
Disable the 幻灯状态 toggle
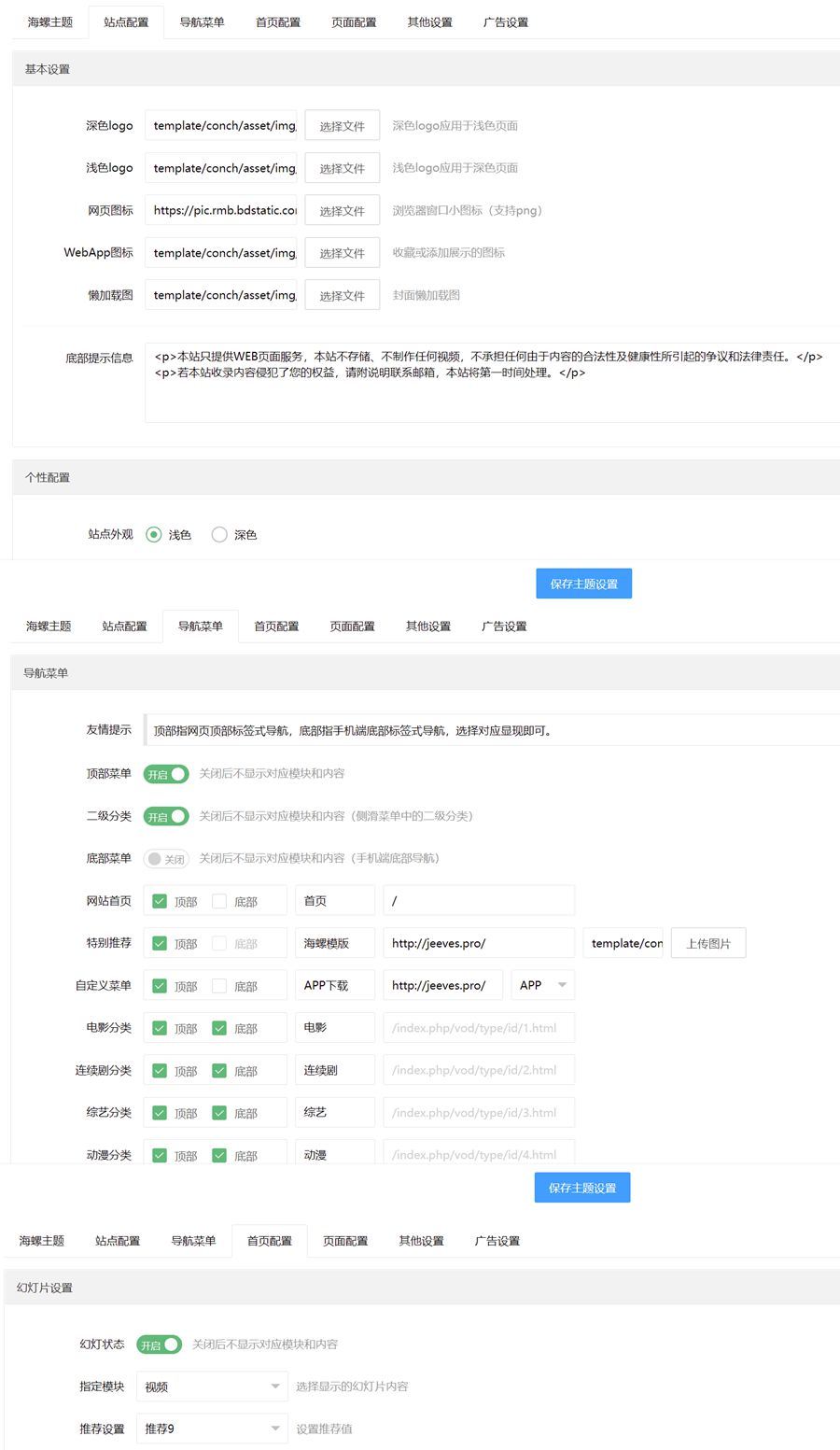point(158,1344)
